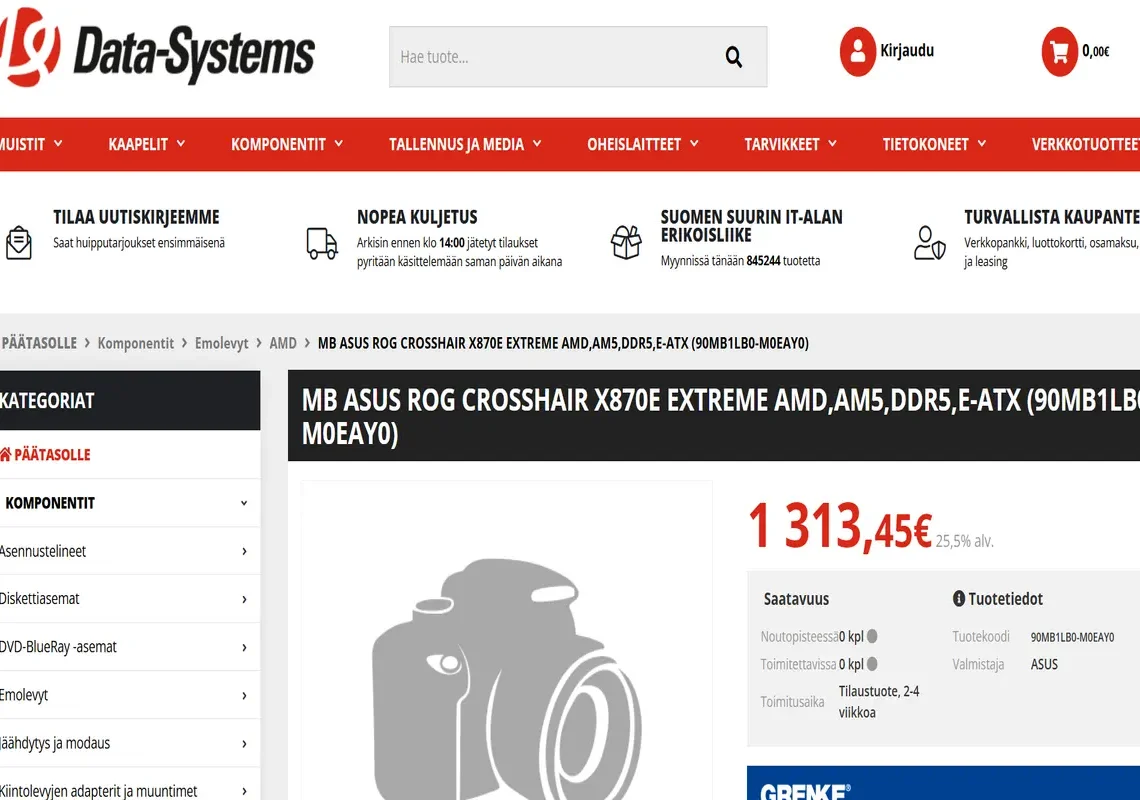This screenshot has height=800, width=1140.
Task: Expand the Tallennus ja media chevron
Action: (537, 143)
